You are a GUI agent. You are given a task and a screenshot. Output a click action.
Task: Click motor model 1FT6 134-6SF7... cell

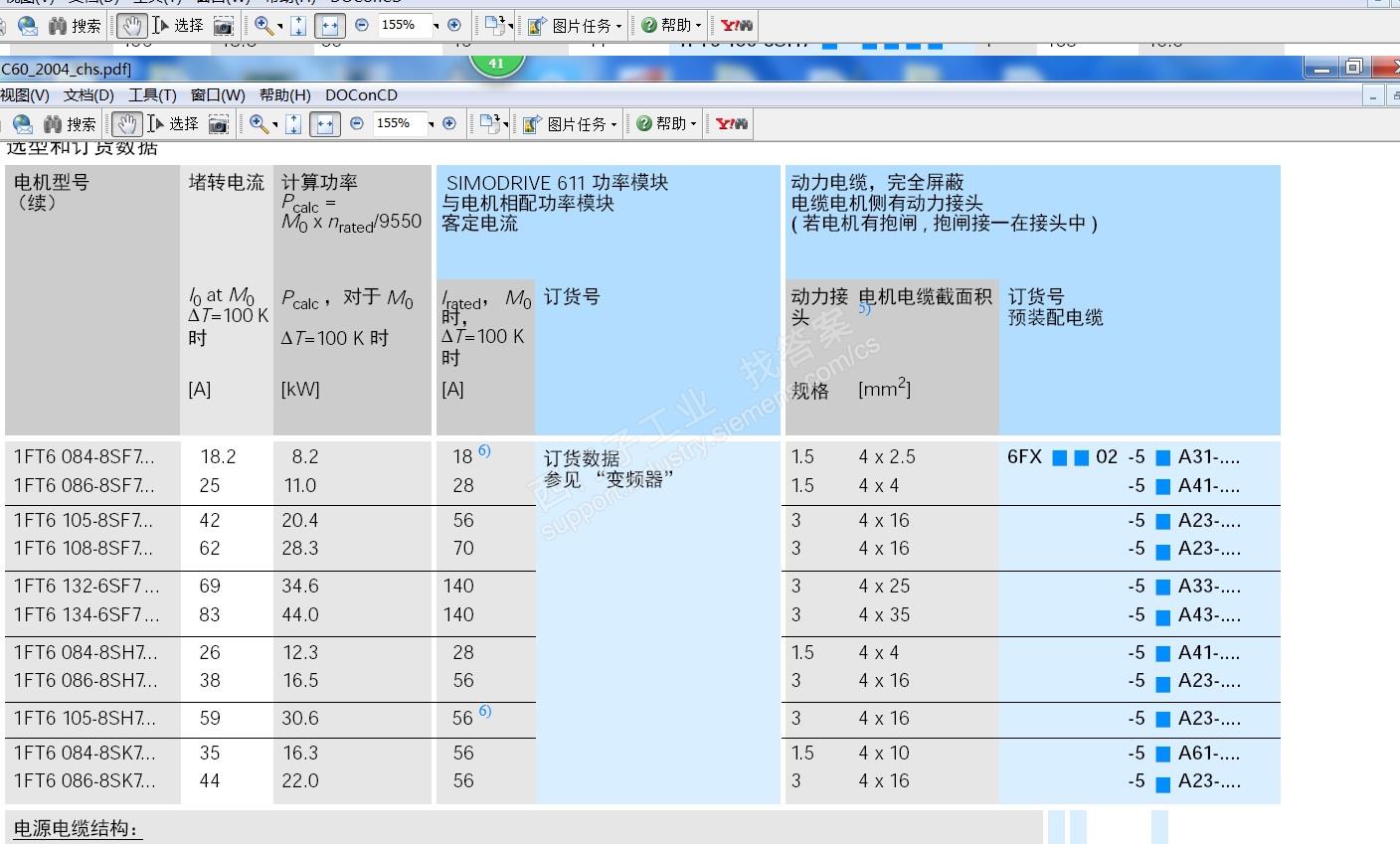click(87, 615)
